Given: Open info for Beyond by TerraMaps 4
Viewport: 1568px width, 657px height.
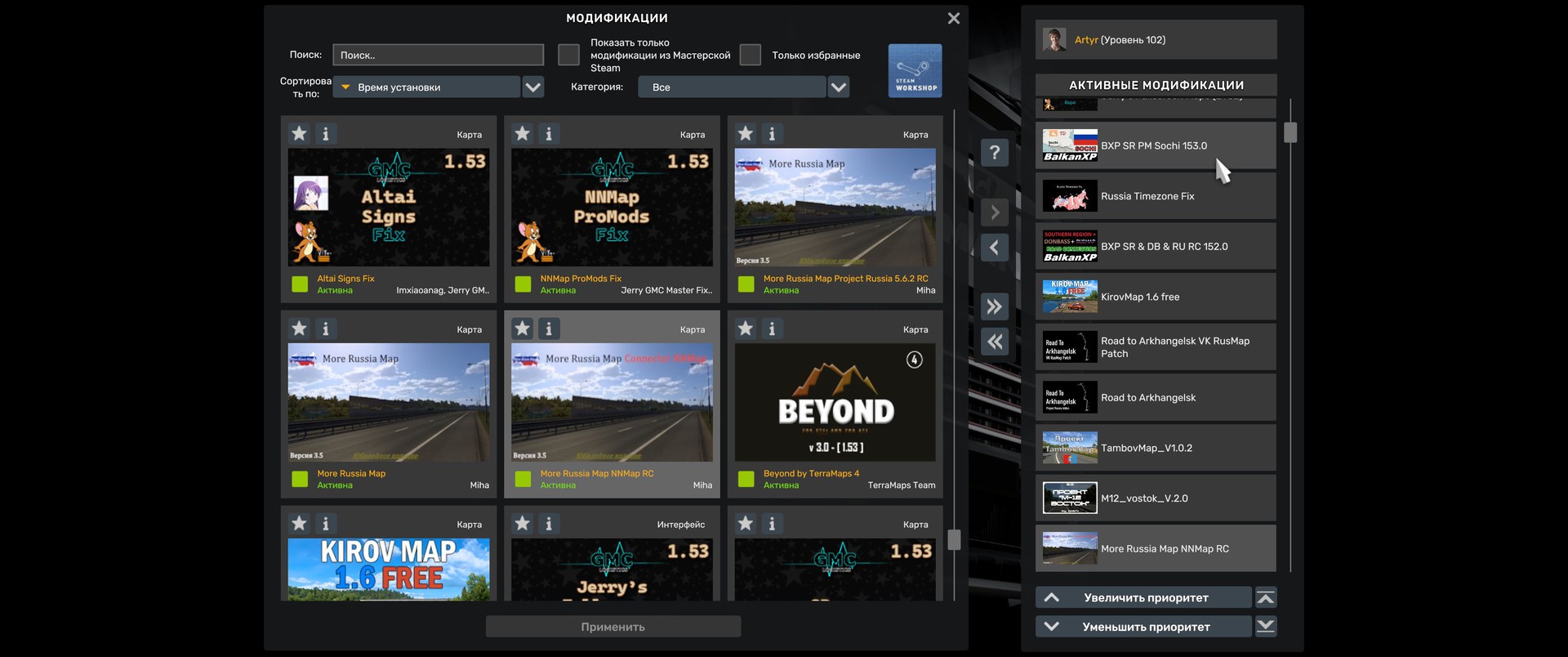Looking at the screenshot, I should click(772, 328).
